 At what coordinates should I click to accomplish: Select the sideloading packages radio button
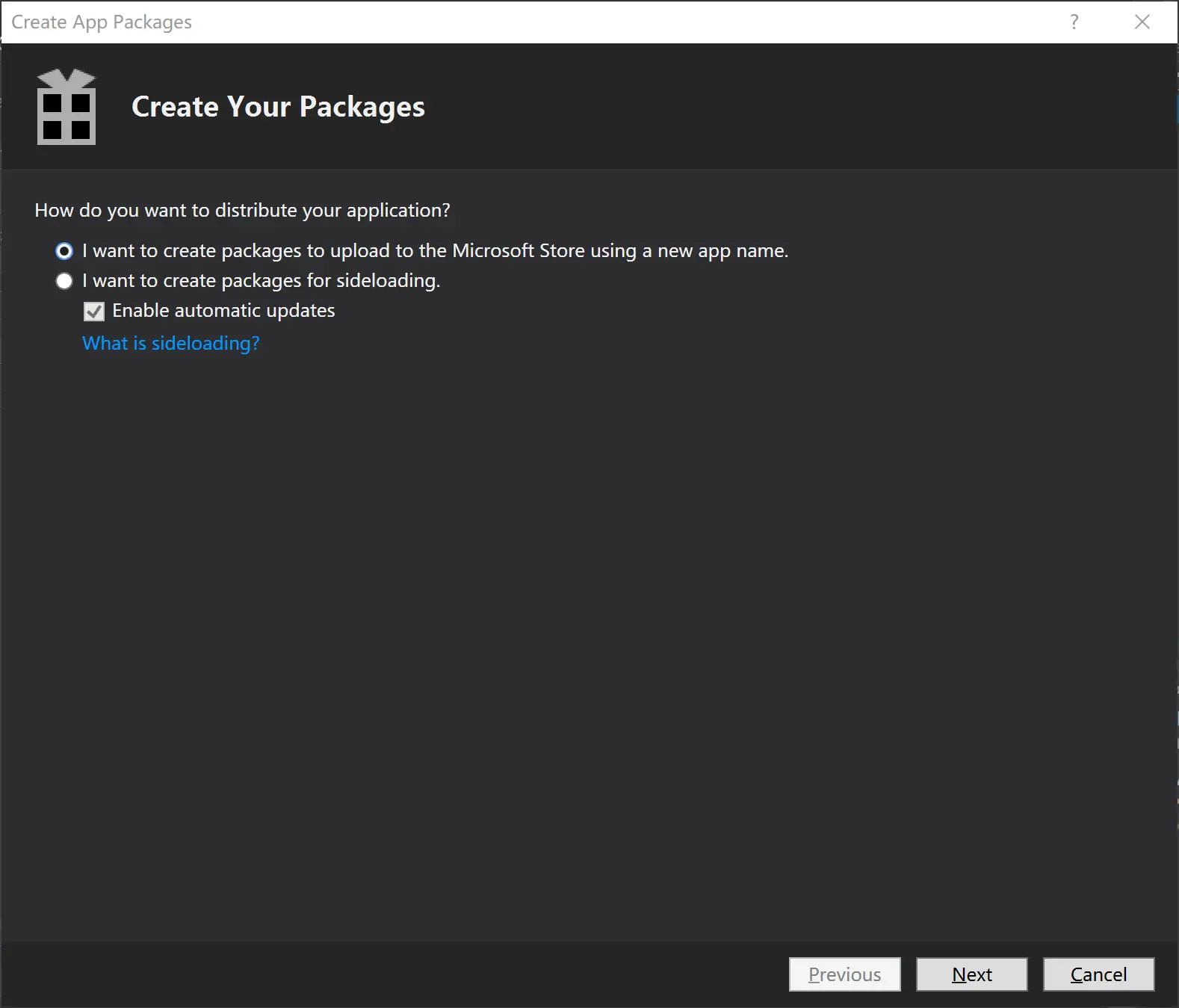tap(64, 281)
